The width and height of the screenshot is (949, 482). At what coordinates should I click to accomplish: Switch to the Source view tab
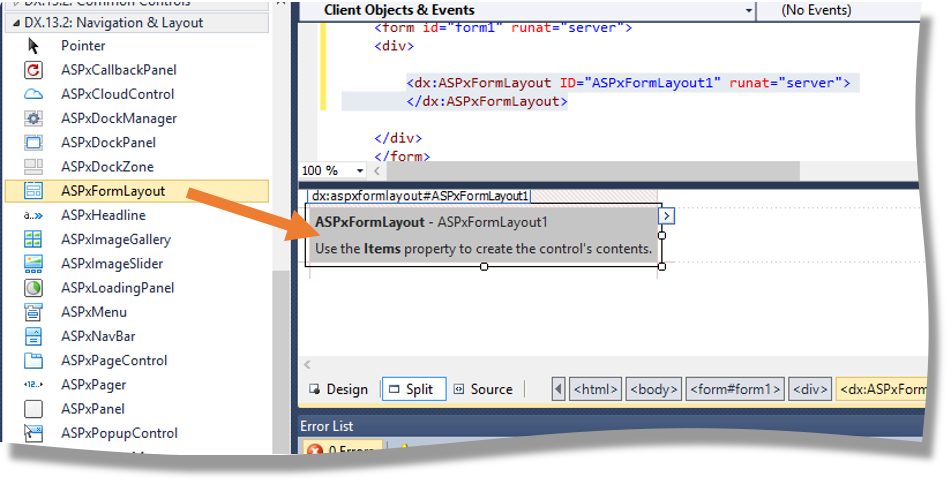tap(484, 389)
